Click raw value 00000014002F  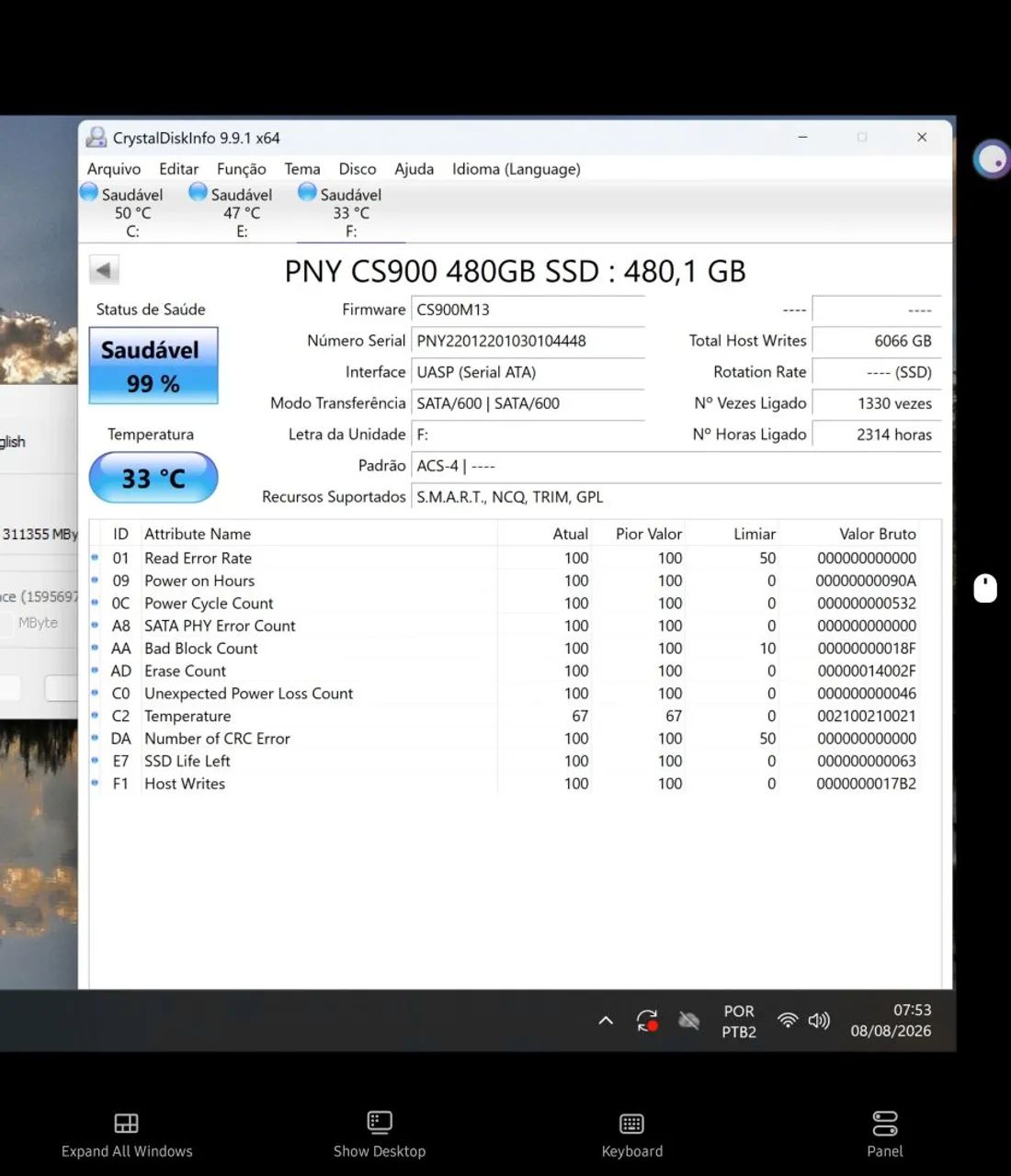point(867,671)
